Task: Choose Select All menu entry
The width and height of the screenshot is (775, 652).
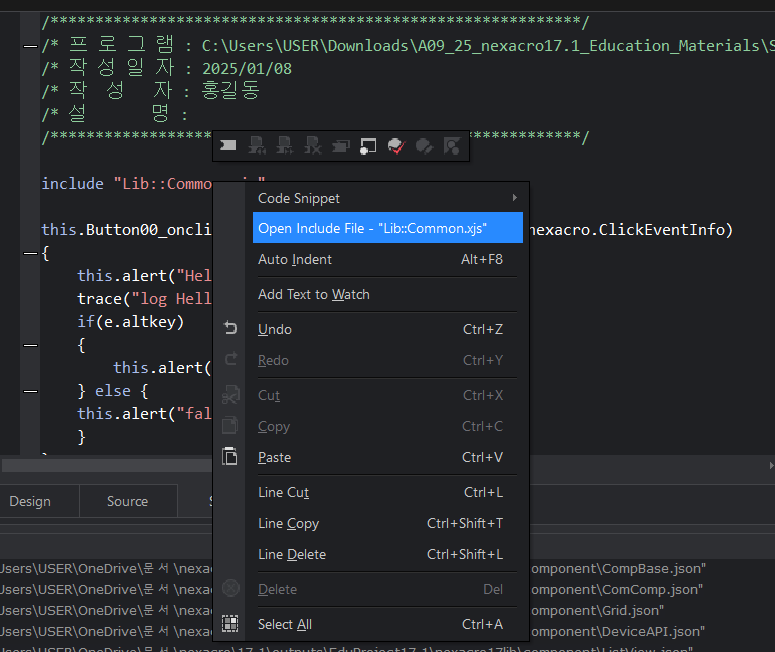Action: pos(388,624)
